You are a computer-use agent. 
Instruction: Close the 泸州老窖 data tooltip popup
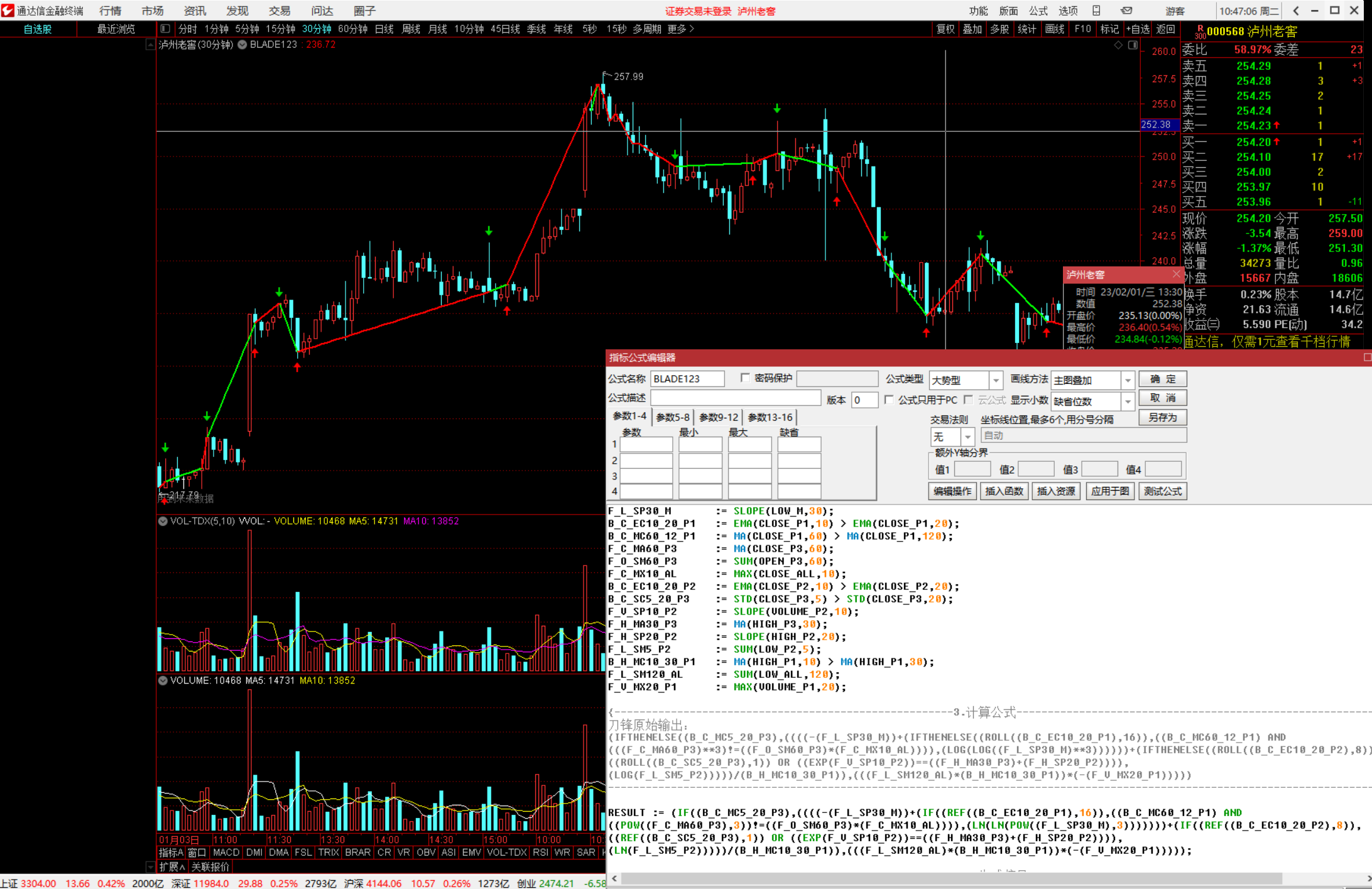coord(1176,275)
